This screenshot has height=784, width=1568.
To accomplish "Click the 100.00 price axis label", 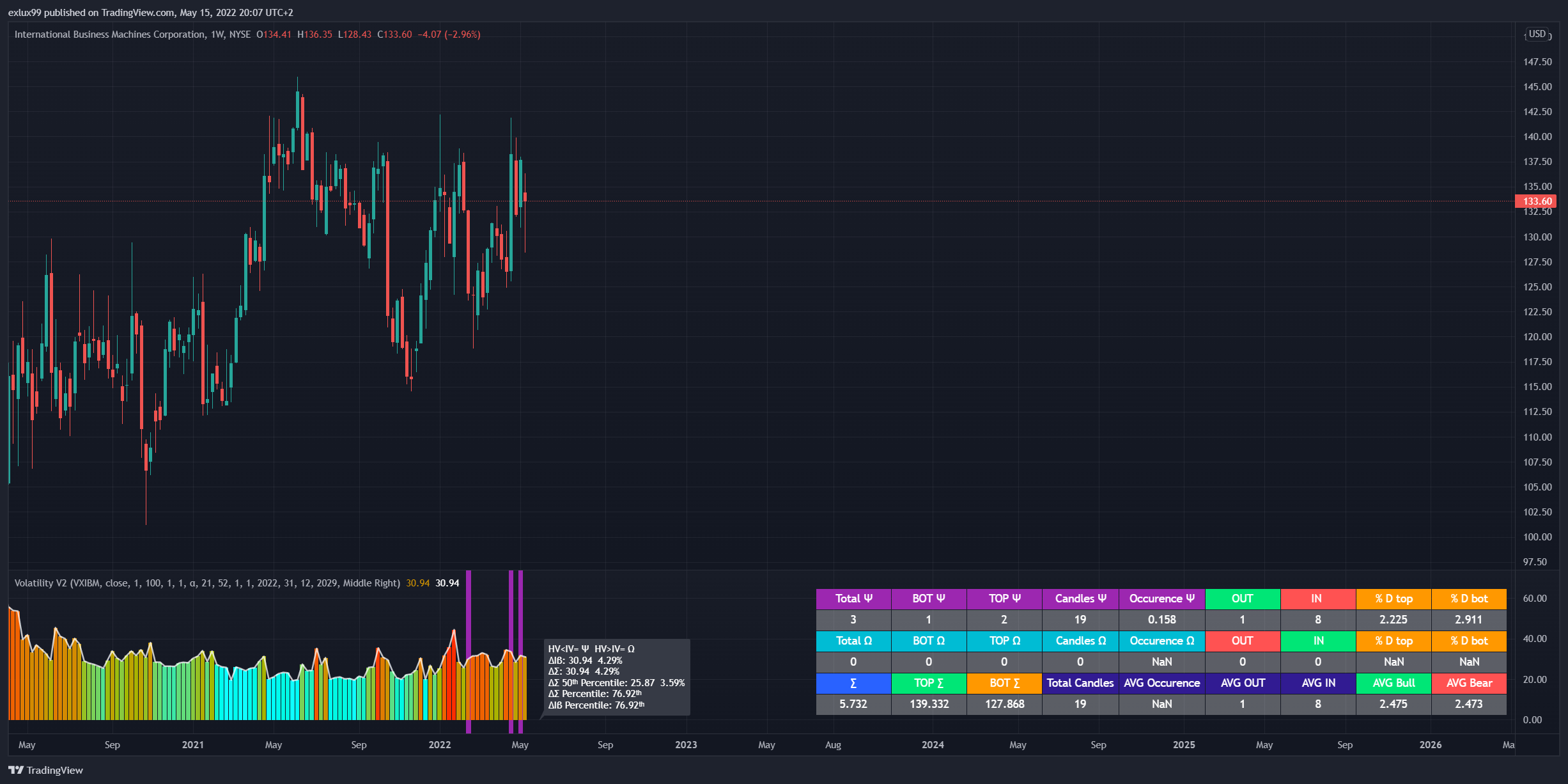I will coord(1537,537).
